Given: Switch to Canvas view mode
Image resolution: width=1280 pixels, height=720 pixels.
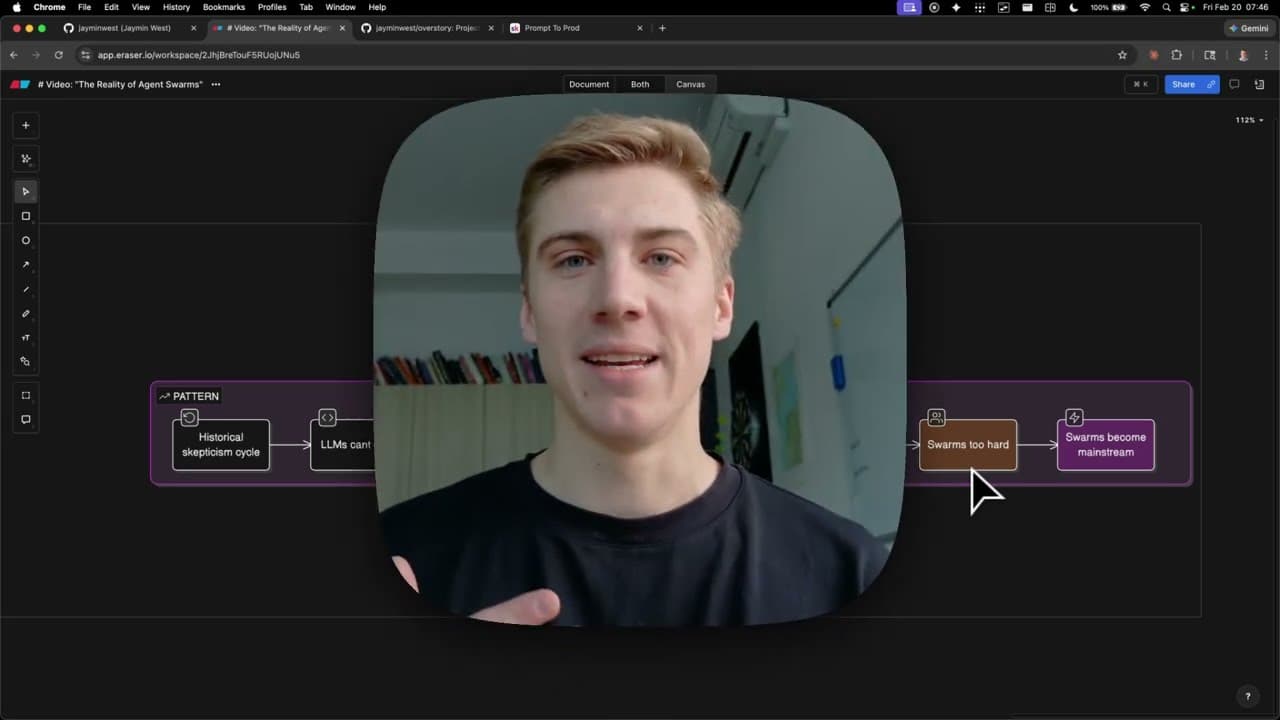Looking at the screenshot, I should [x=690, y=85].
